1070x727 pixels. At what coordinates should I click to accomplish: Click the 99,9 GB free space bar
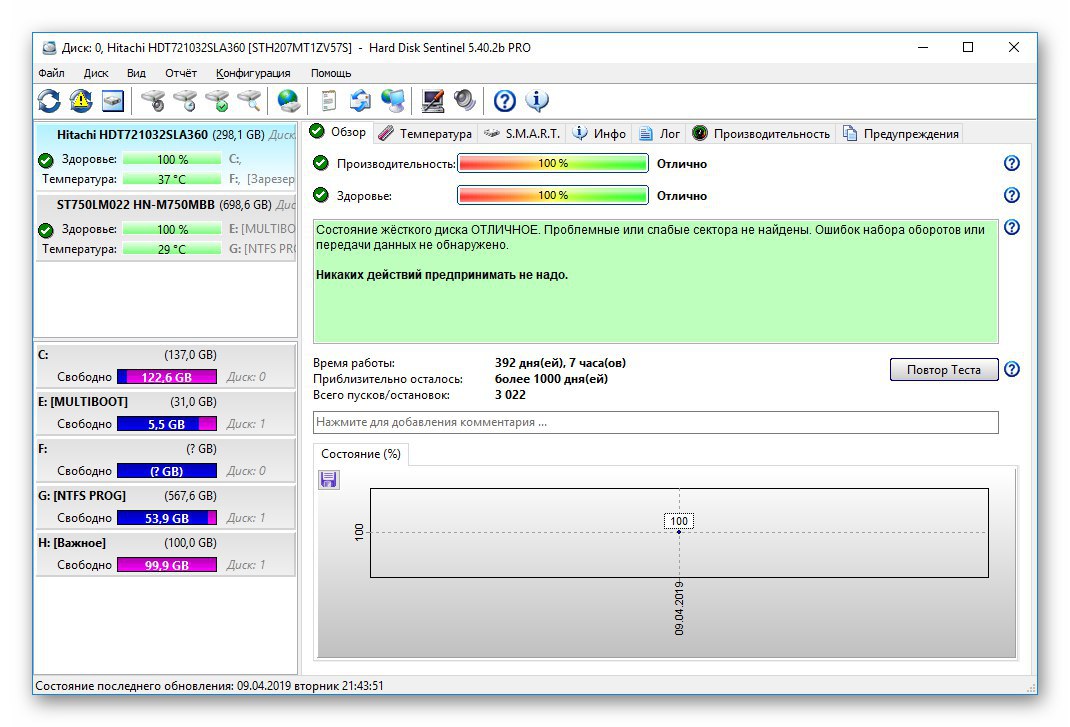(x=167, y=565)
